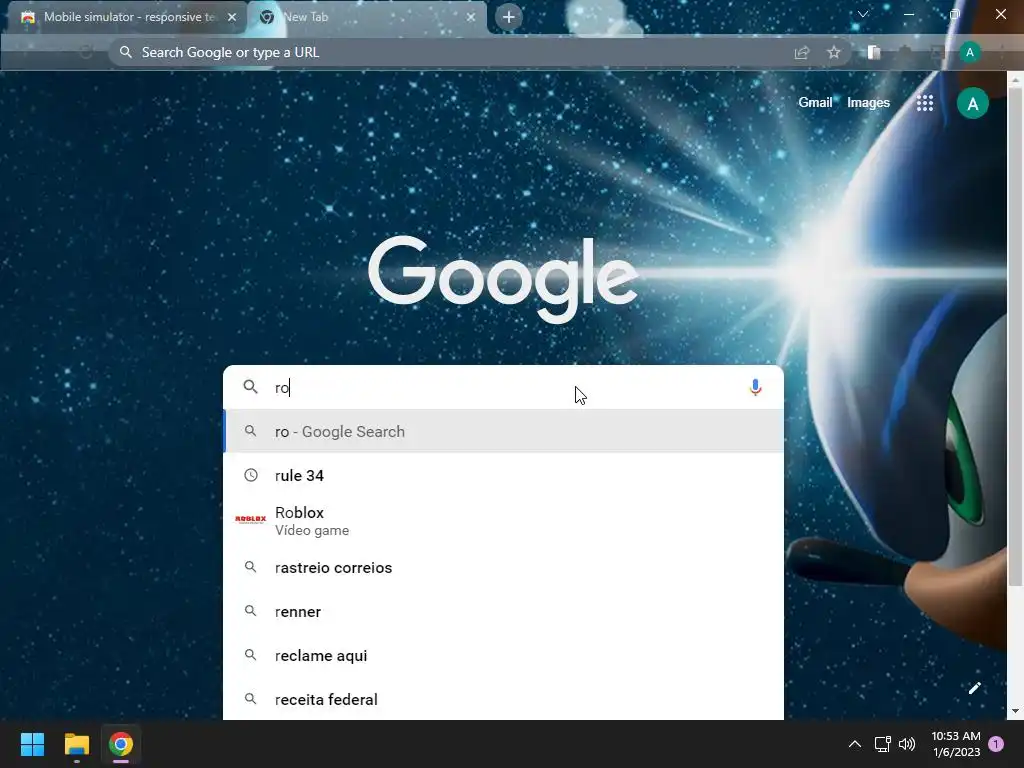Open the Google apps grid
The height and width of the screenshot is (768, 1024).
tap(924, 103)
